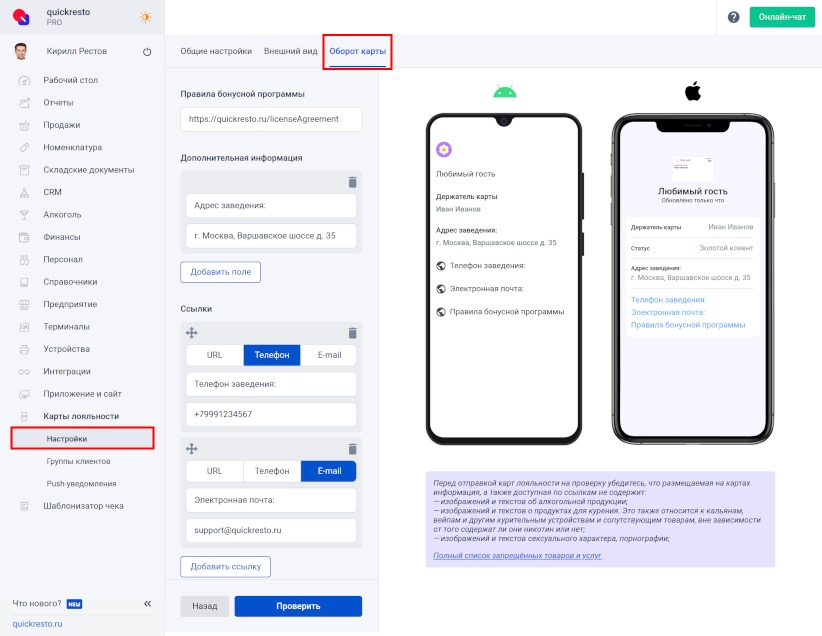Expand the CRM sidebar menu
The width and height of the screenshot is (822, 636).
pyautogui.click(x=52, y=192)
